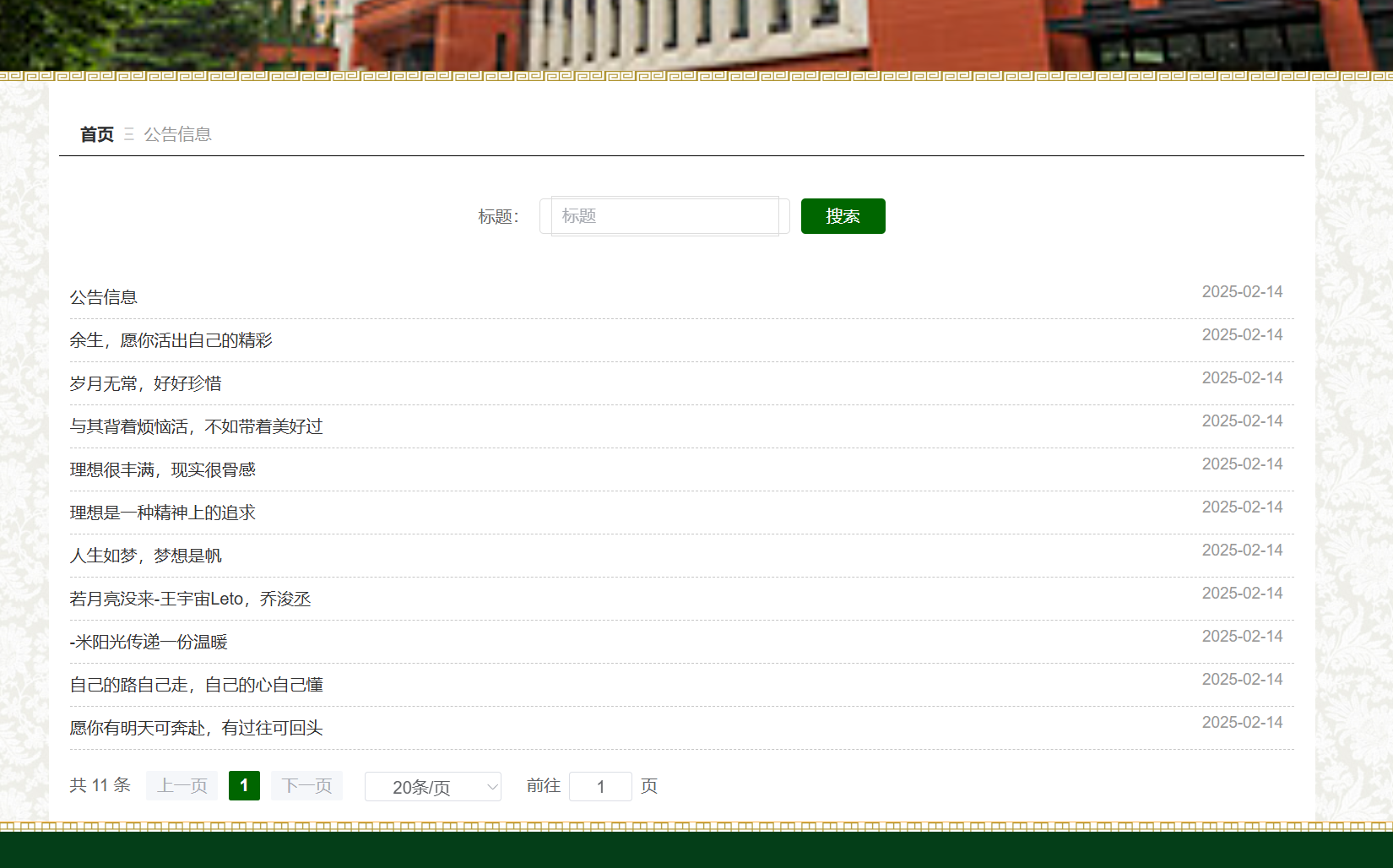Screen dimensions: 1393x868
Task: Open article 理想是一种精神上的追求
Action: click(x=162, y=513)
